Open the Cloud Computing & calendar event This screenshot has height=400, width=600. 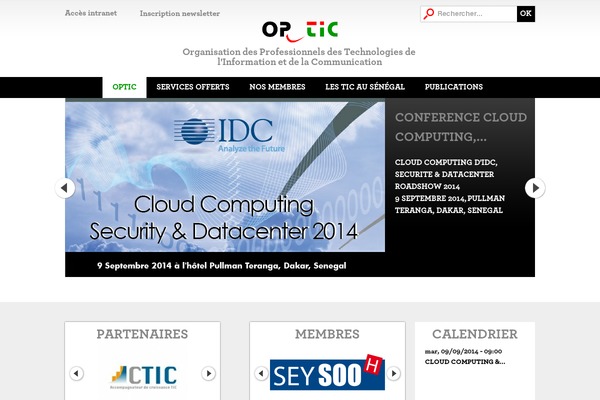click(x=465, y=362)
